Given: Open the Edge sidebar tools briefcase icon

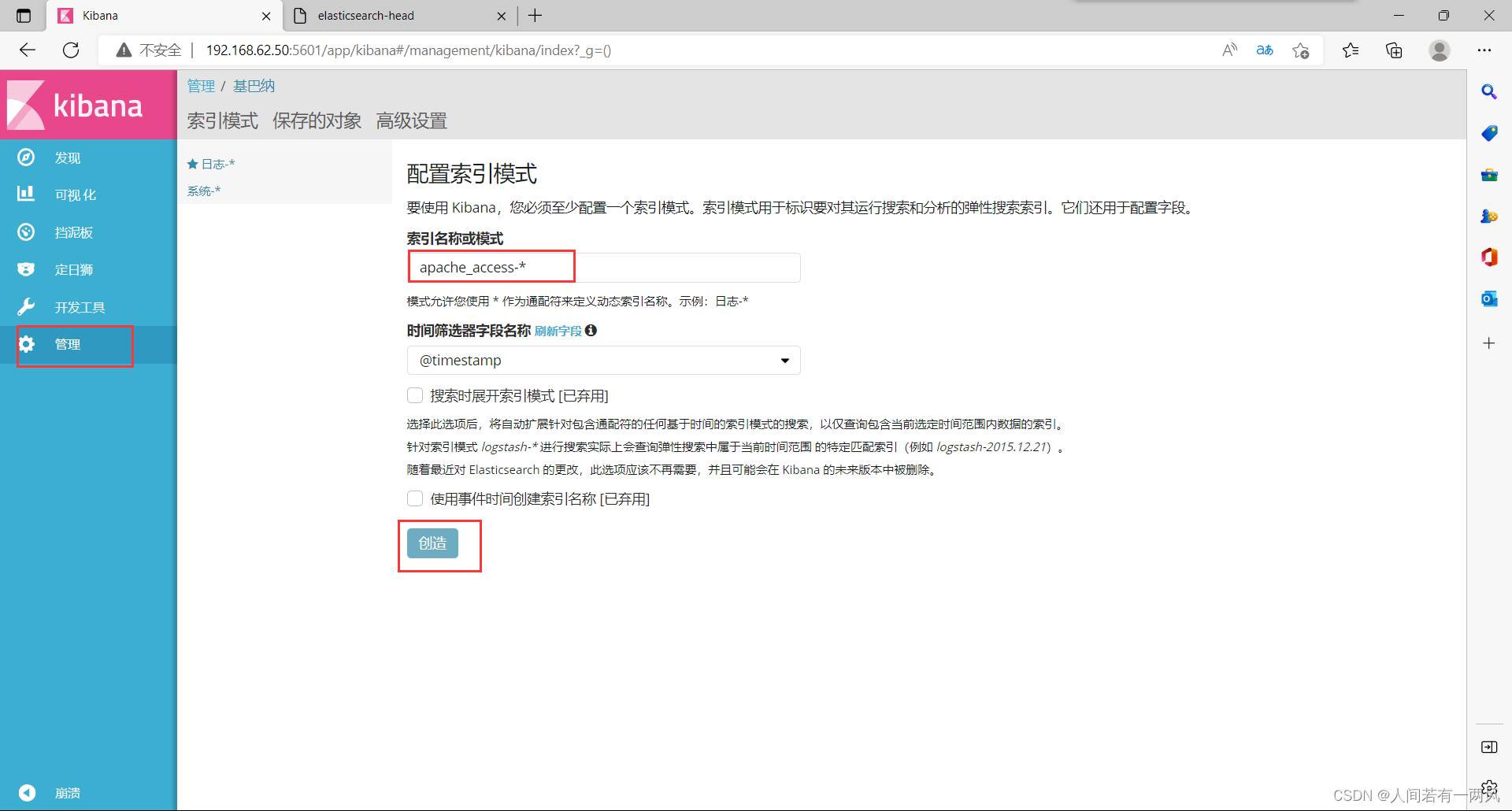Looking at the screenshot, I should point(1489,175).
